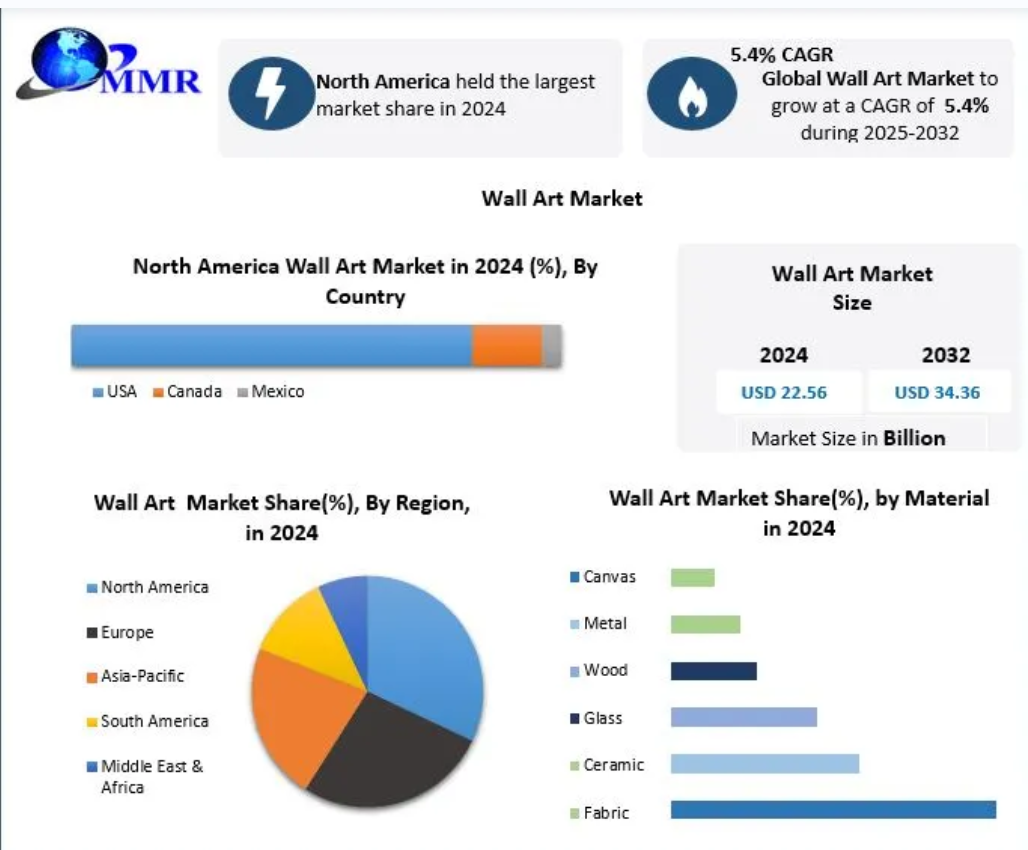Click the dark navy bar beside Wood
1028x850 pixels.
point(713,670)
